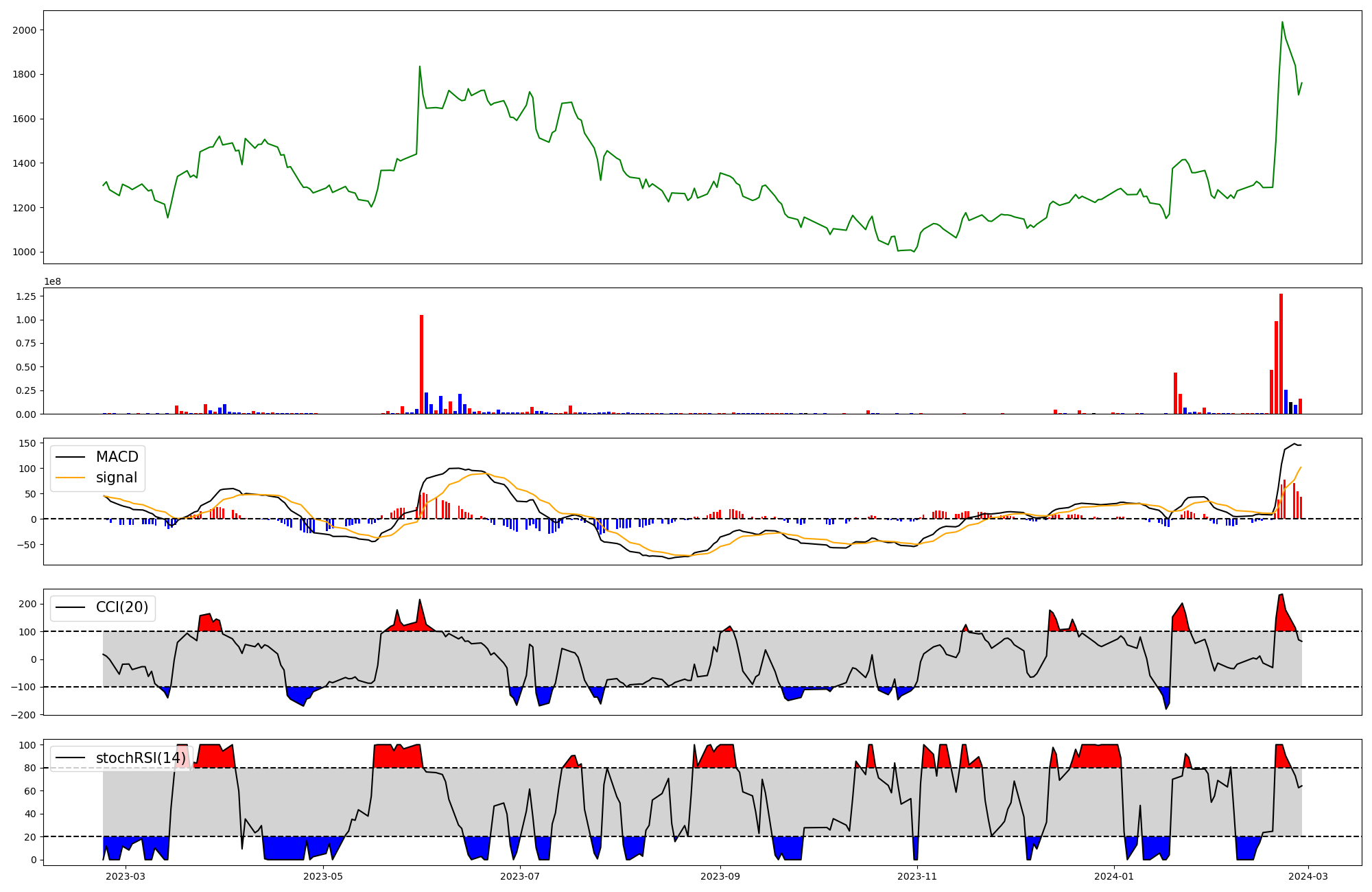Click the 2024-01 x-axis date label
The width and height of the screenshot is (1372, 892).
(1114, 876)
